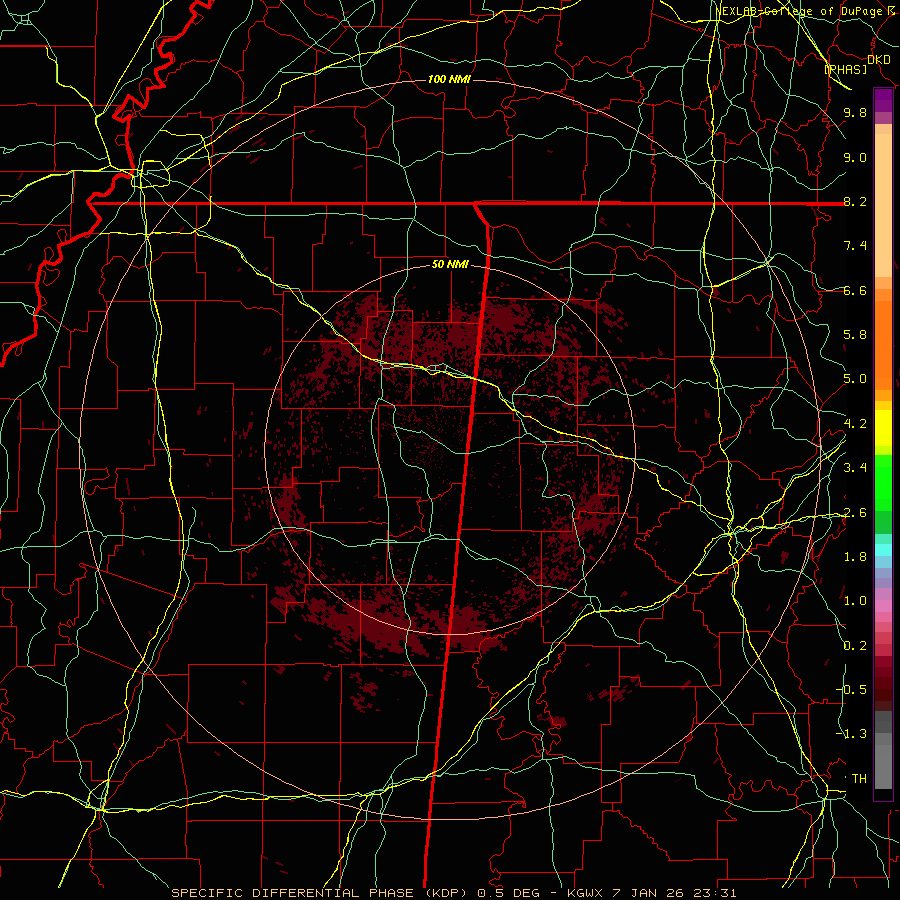Click the 1.8 legend value

click(x=855, y=557)
